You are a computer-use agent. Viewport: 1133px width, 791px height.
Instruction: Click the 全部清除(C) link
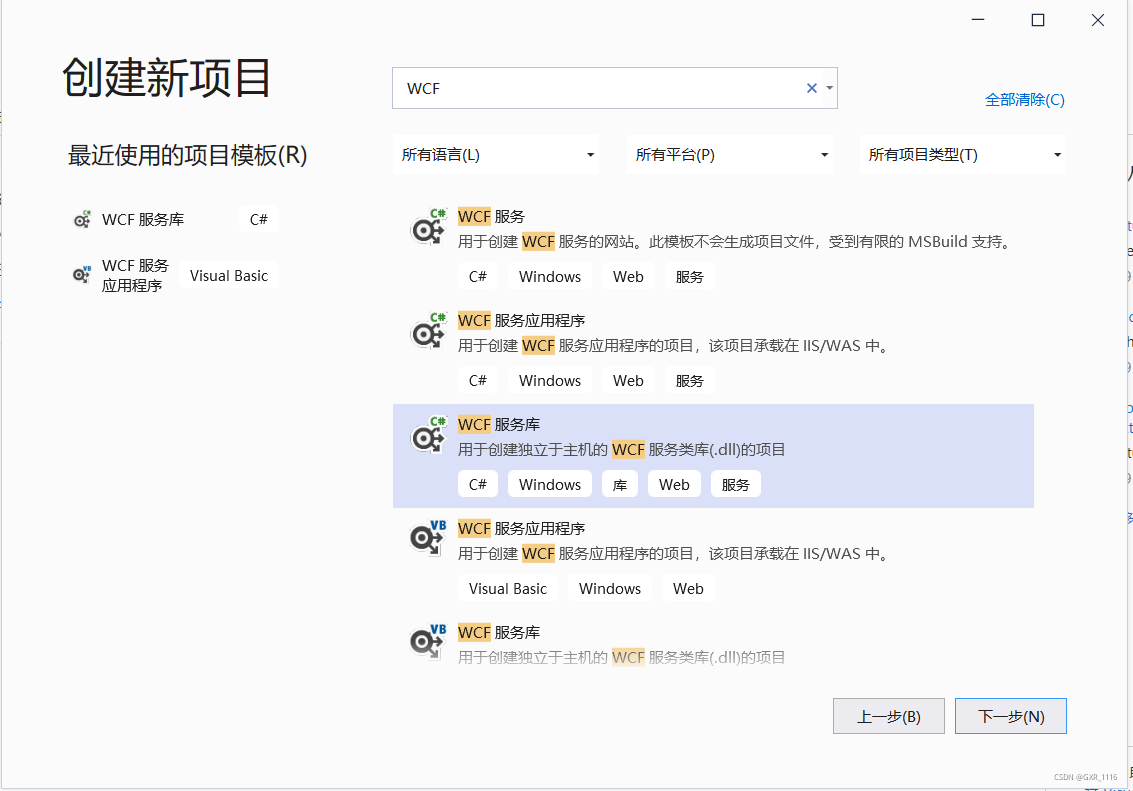tap(1025, 100)
